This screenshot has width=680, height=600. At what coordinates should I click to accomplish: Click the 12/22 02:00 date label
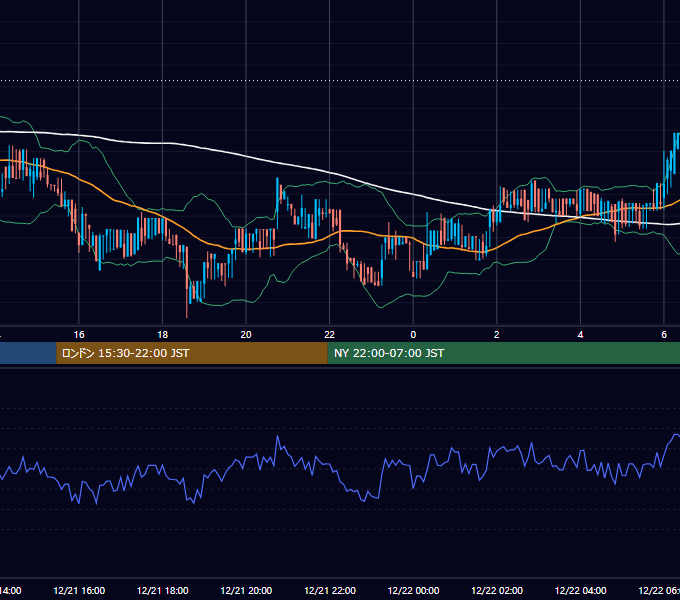click(x=497, y=590)
